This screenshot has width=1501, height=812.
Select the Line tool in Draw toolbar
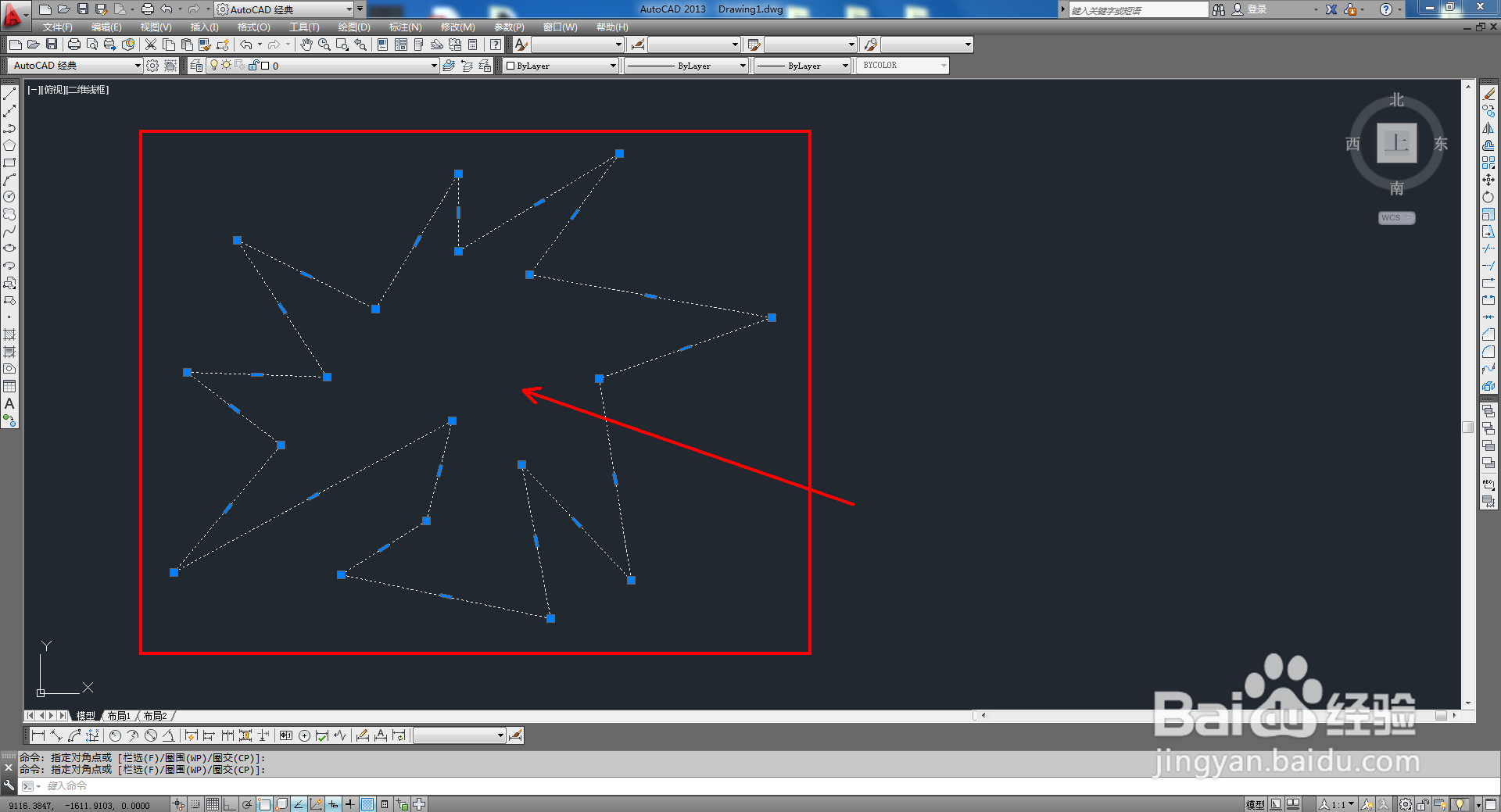(x=9, y=94)
